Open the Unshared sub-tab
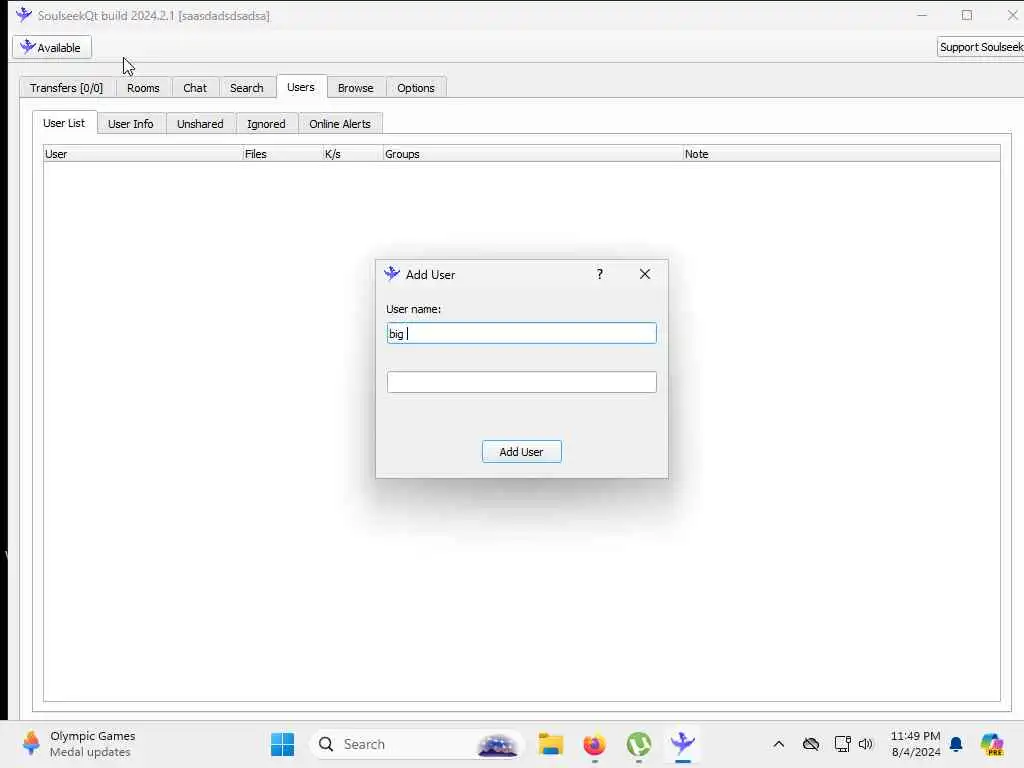1024x768 pixels. click(x=200, y=124)
